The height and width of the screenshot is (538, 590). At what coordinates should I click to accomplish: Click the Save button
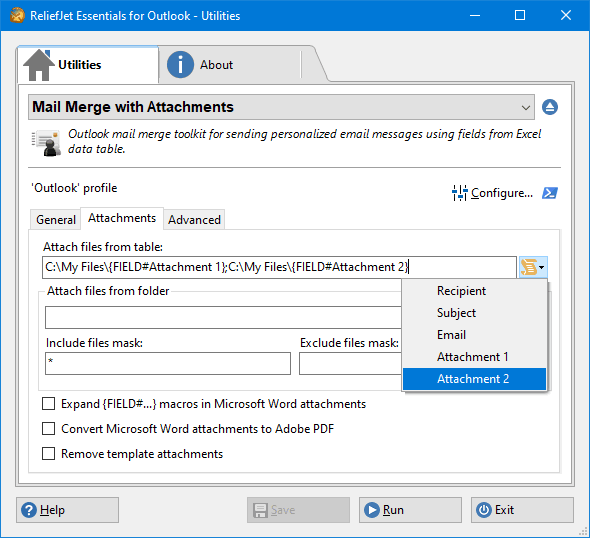[298, 510]
